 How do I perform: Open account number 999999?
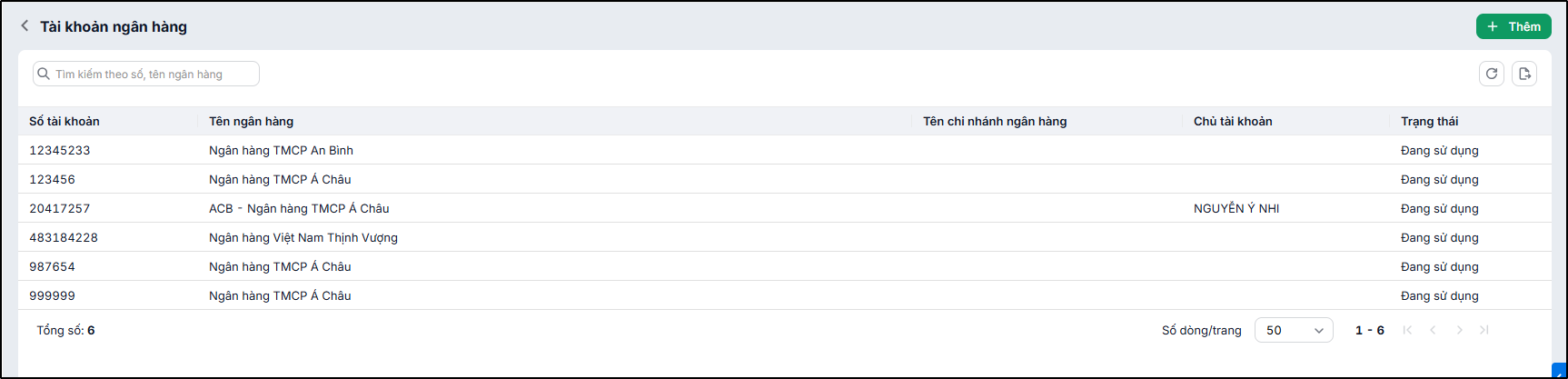(785, 295)
